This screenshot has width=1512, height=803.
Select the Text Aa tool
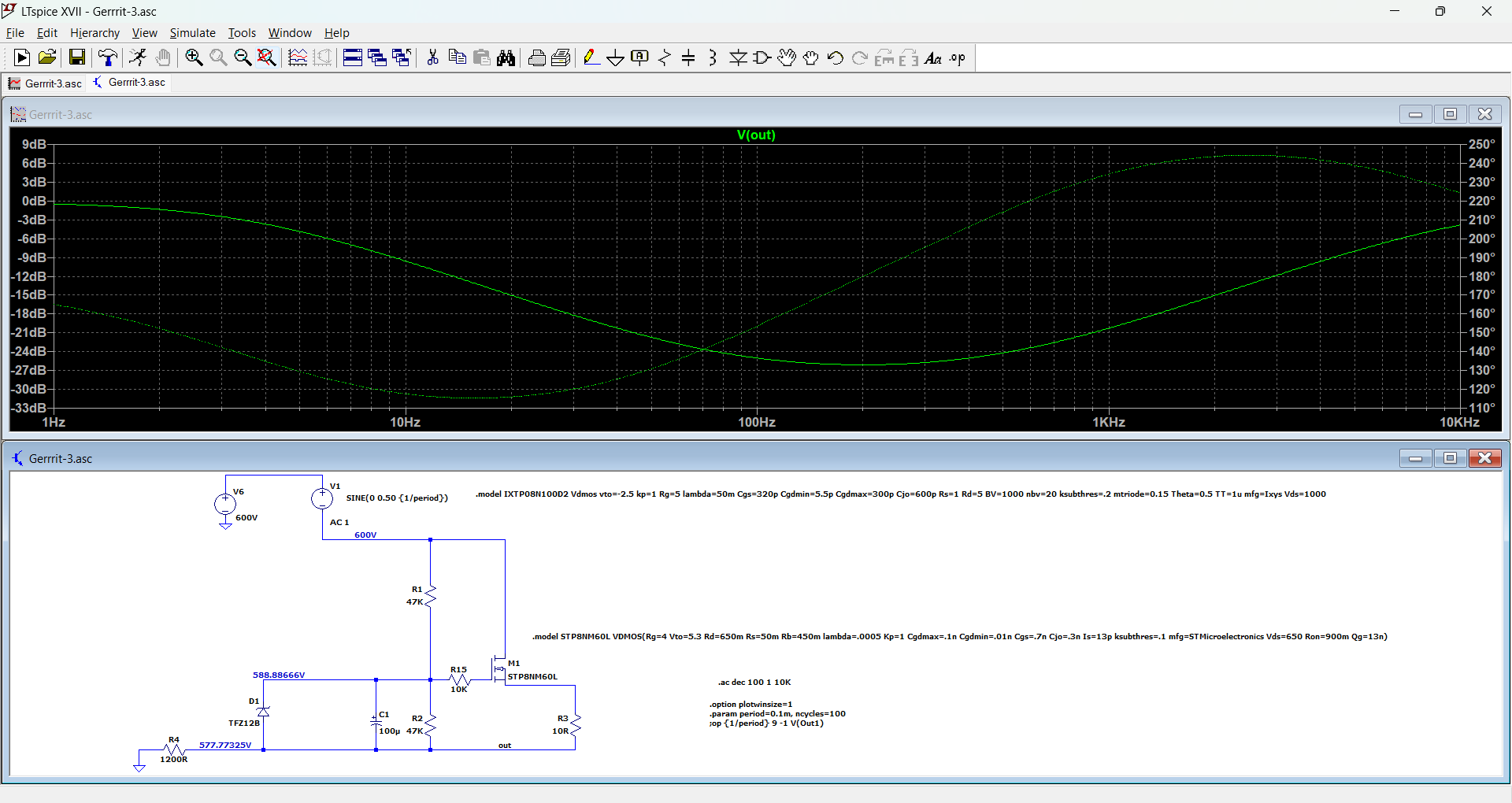[933, 57]
